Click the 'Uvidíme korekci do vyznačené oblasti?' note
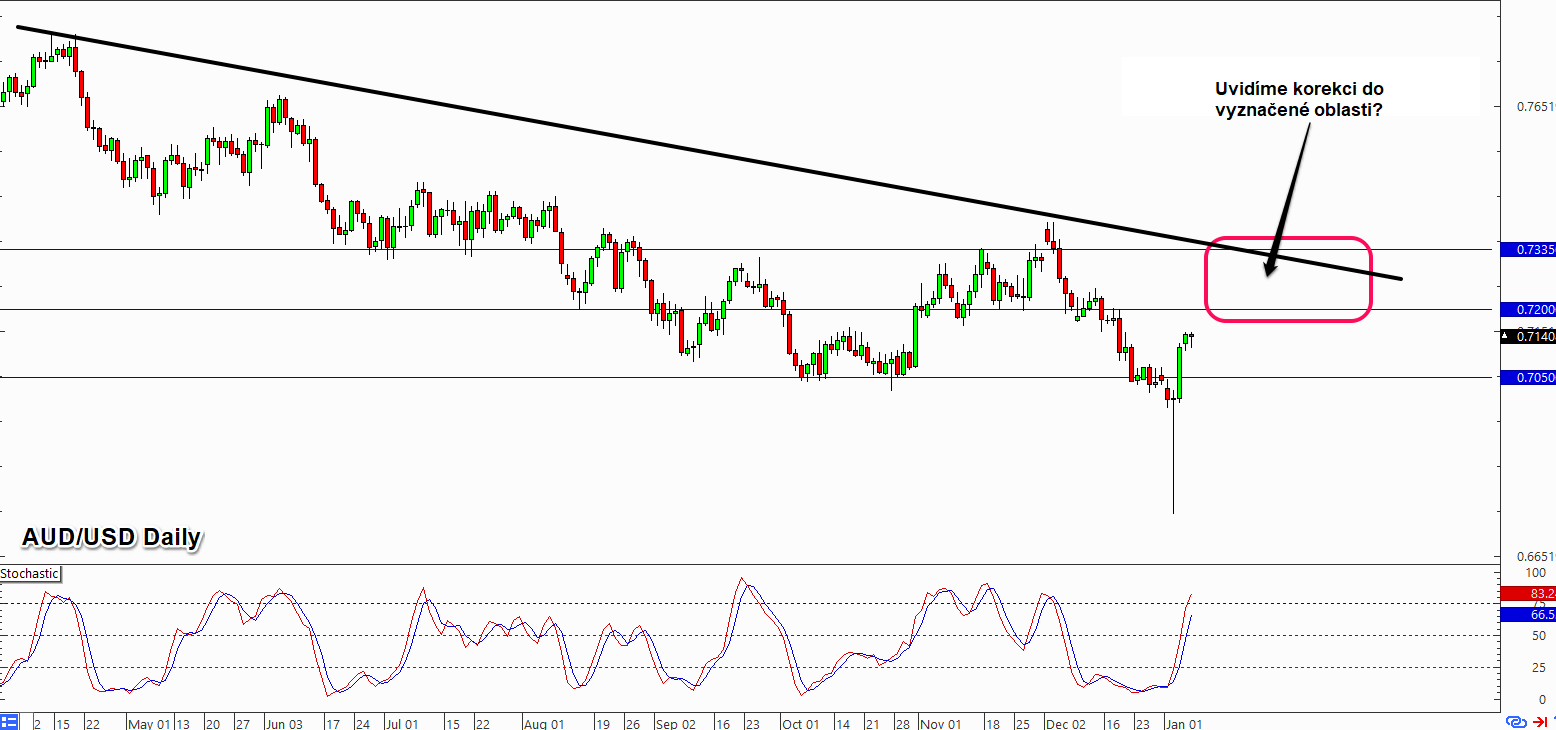This screenshot has height=730, width=1556. [x=1299, y=99]
